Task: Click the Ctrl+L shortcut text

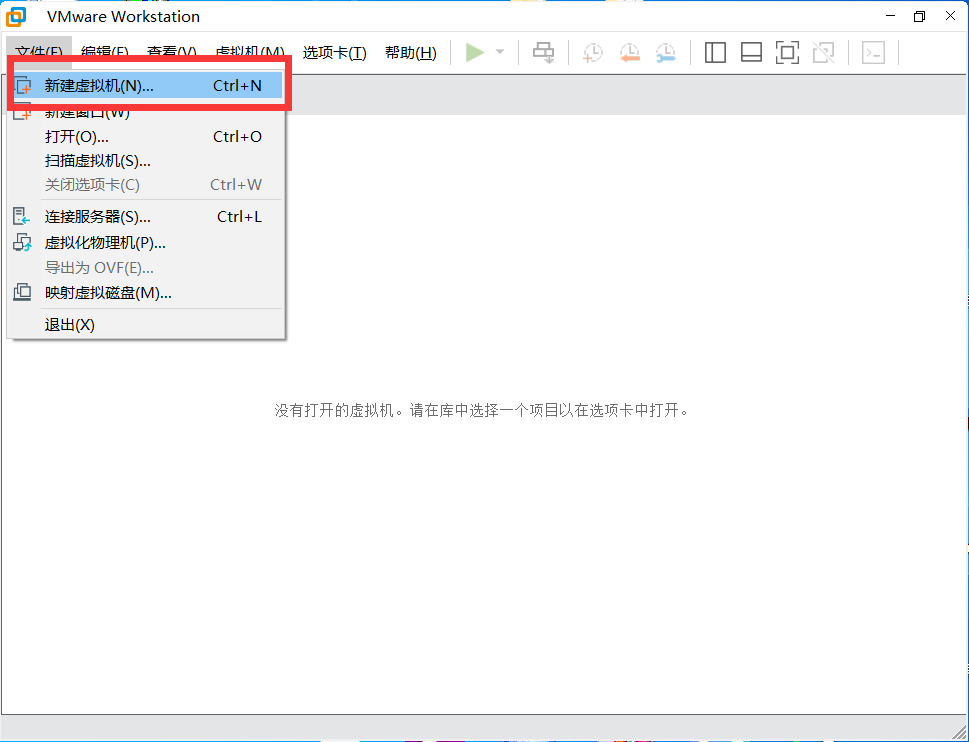Action: tap(239, 217)
